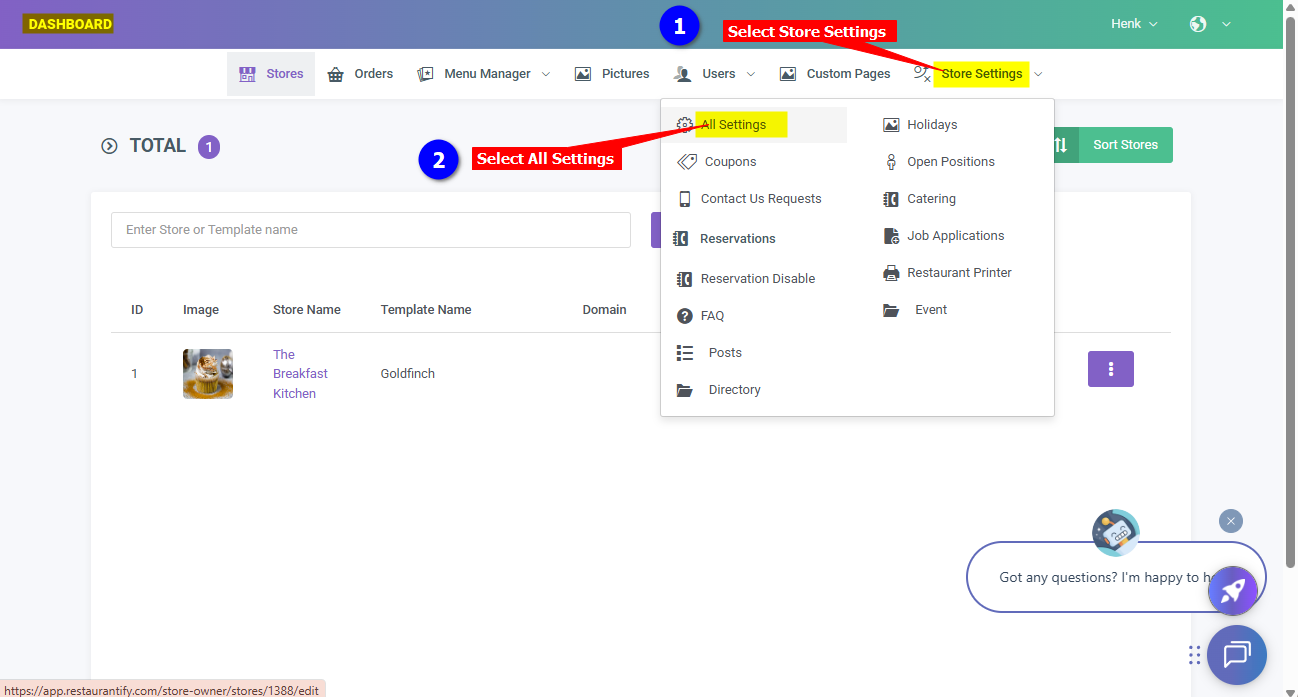Open the live chat bubble icon
The height and width of the screenshot is (697, 1298).
pyautogui.click(x=1236, y=655)
